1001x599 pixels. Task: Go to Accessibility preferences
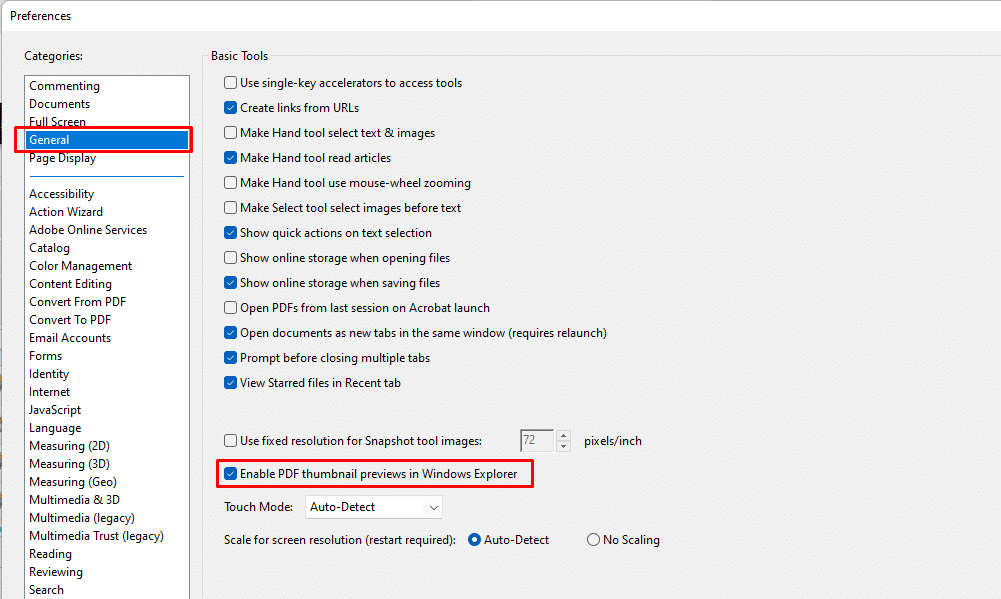61,194
